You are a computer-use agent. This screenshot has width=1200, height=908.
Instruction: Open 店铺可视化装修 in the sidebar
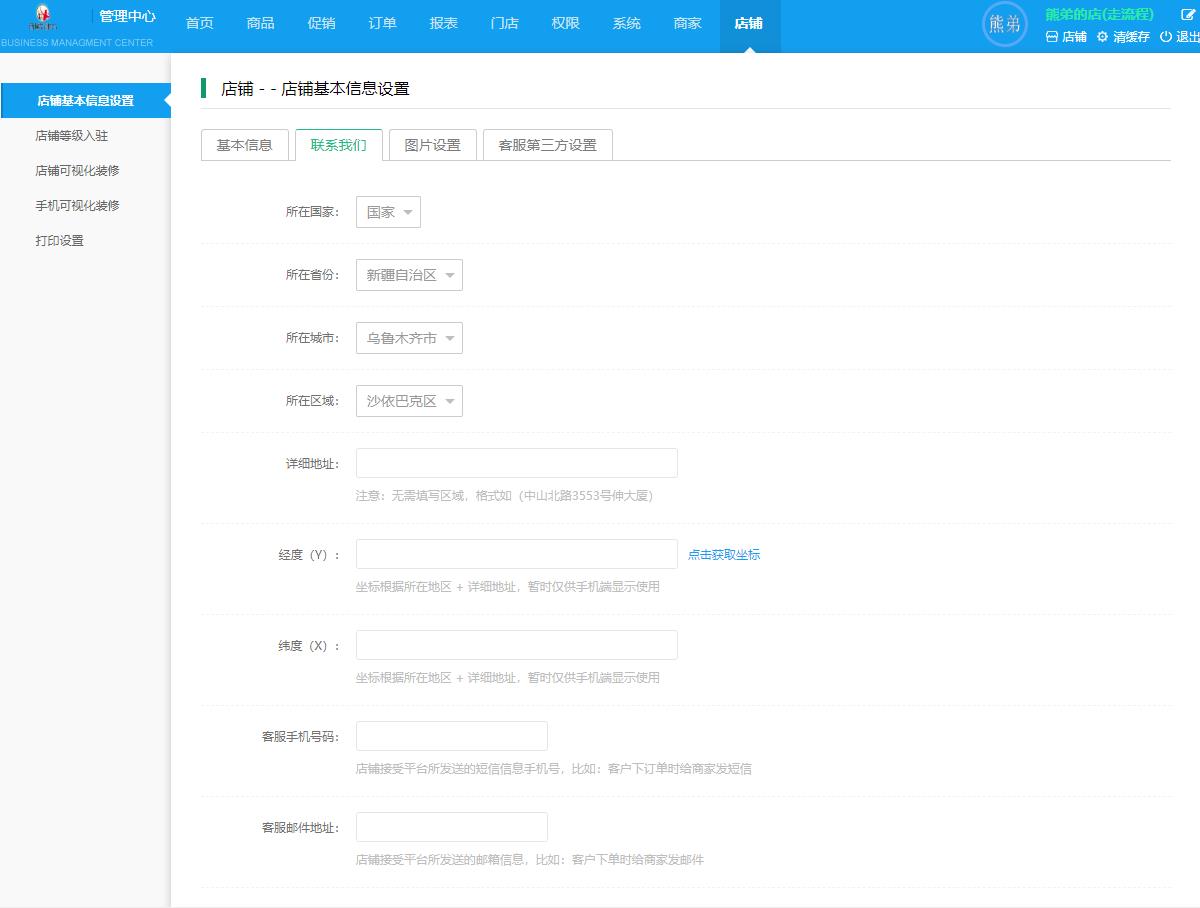(x=77, y=171)
